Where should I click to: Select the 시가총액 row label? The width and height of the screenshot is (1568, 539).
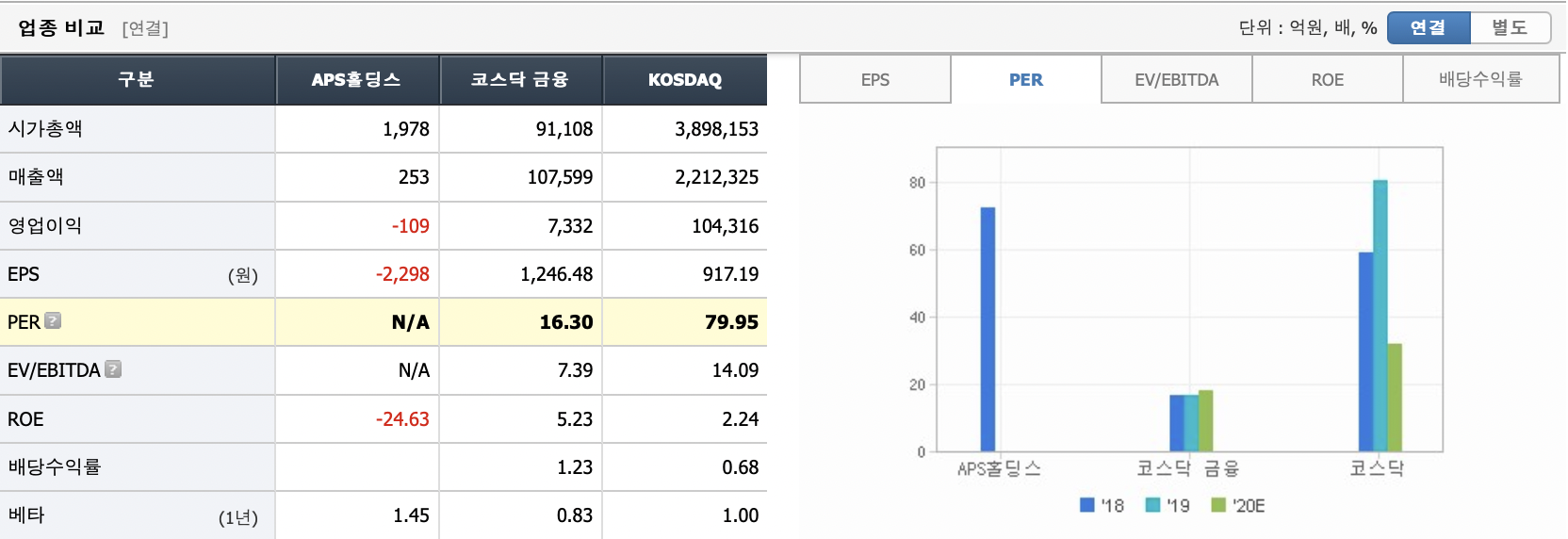coord(45,128)
